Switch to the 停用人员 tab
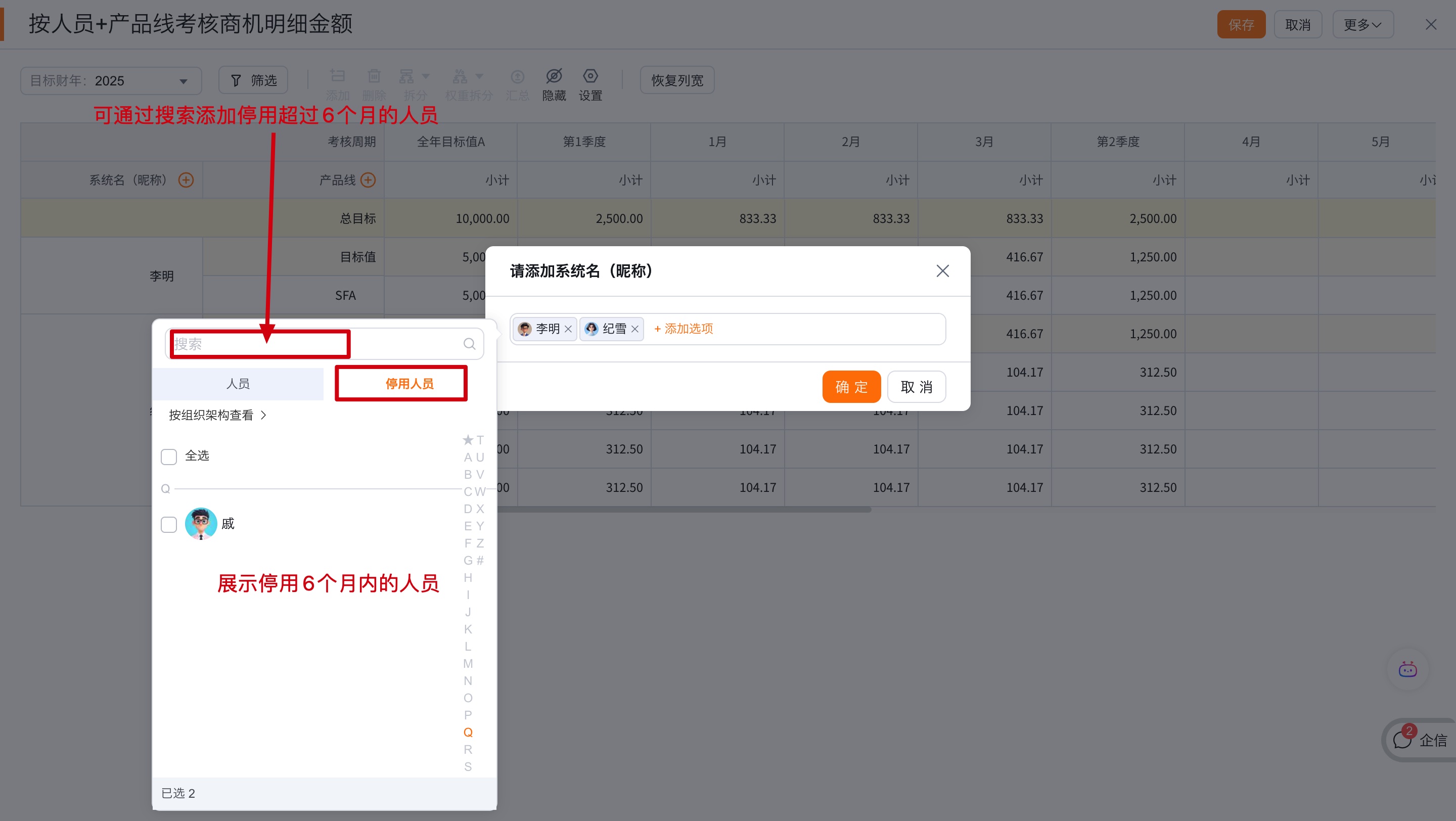 [409, 384]
